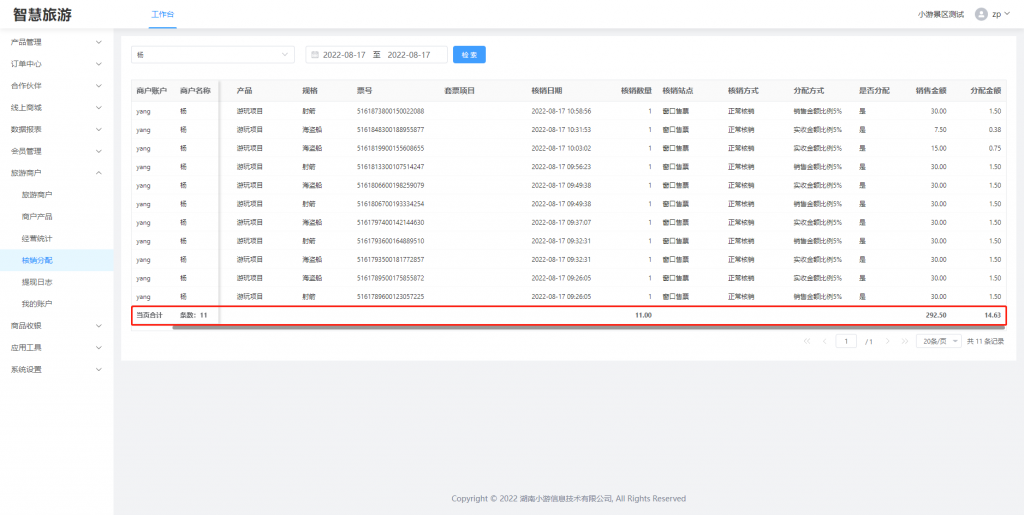This screenshot has height=515, width=1024.
Task: Expand the 系统设置 sidebar menu
Action: 56,369
